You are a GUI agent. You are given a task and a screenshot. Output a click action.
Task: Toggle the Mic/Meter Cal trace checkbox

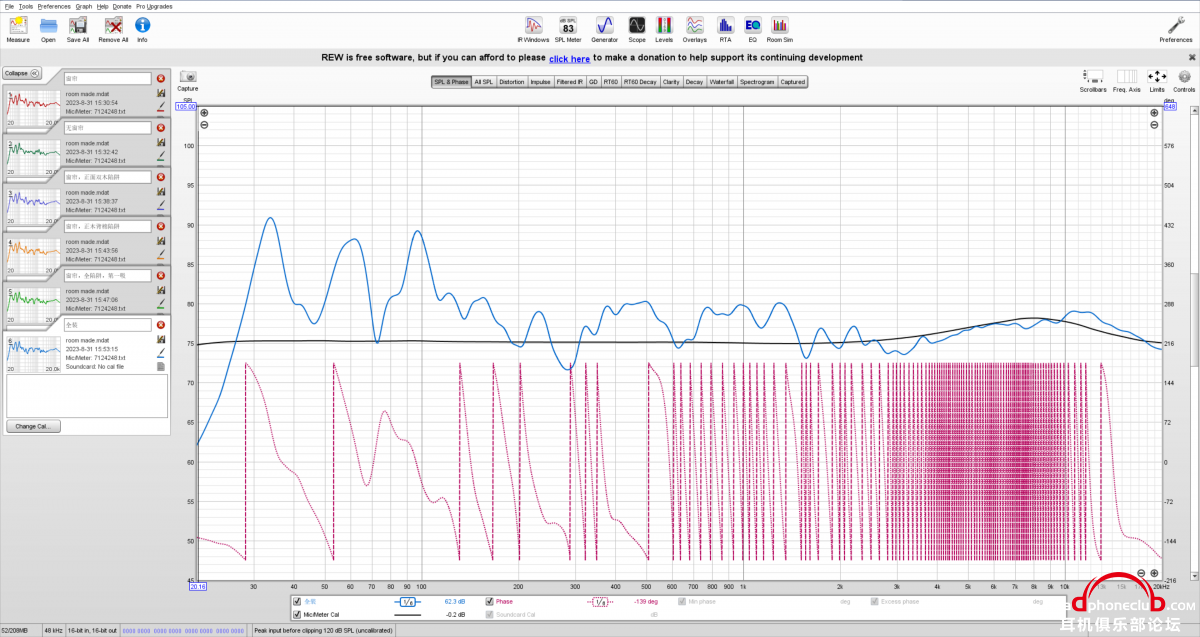297,614
